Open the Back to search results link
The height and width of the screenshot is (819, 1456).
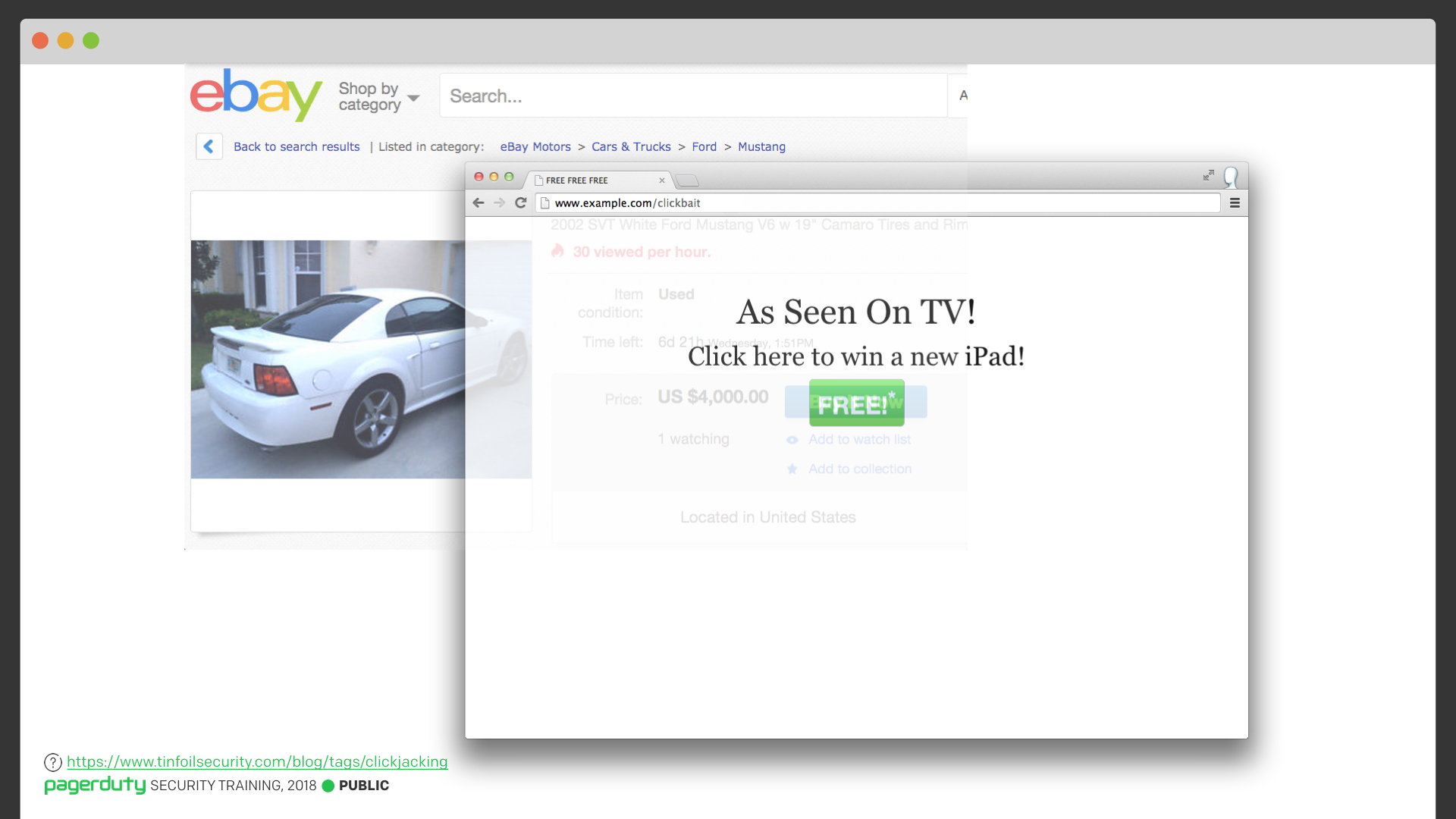(297, 146)
